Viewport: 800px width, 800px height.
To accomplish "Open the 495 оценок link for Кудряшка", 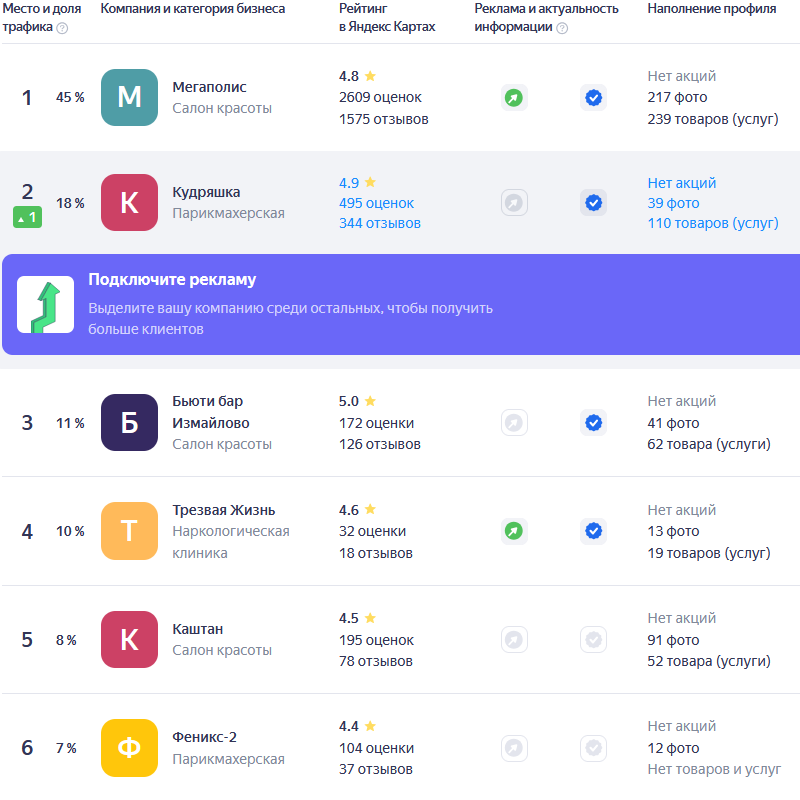I will point(376,203).
